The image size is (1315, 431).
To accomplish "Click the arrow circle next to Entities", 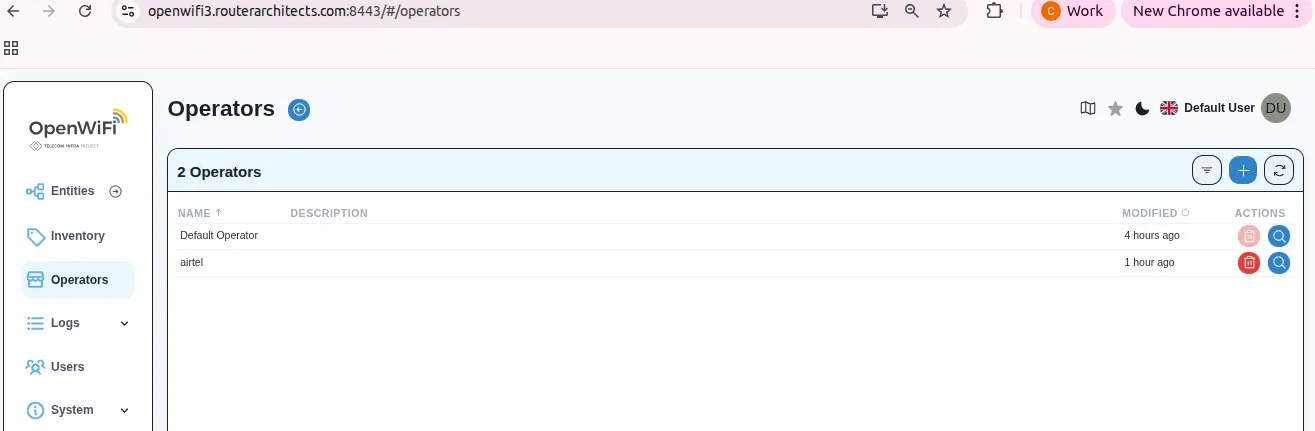I will point(115,191).
